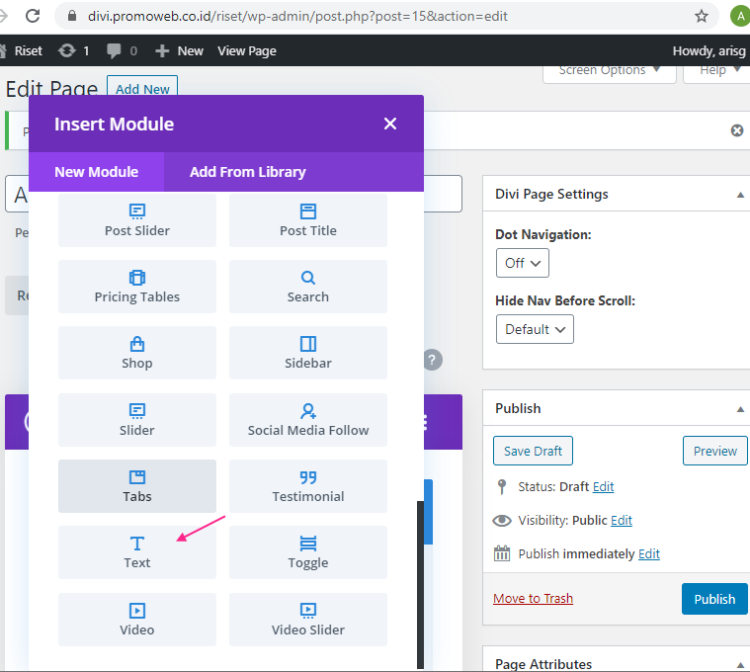
Task: Expand the Help panel
Action: click(717, 71)
